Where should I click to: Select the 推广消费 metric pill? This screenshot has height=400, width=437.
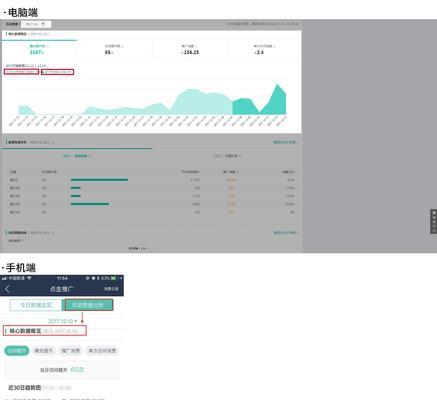point(71,351)
